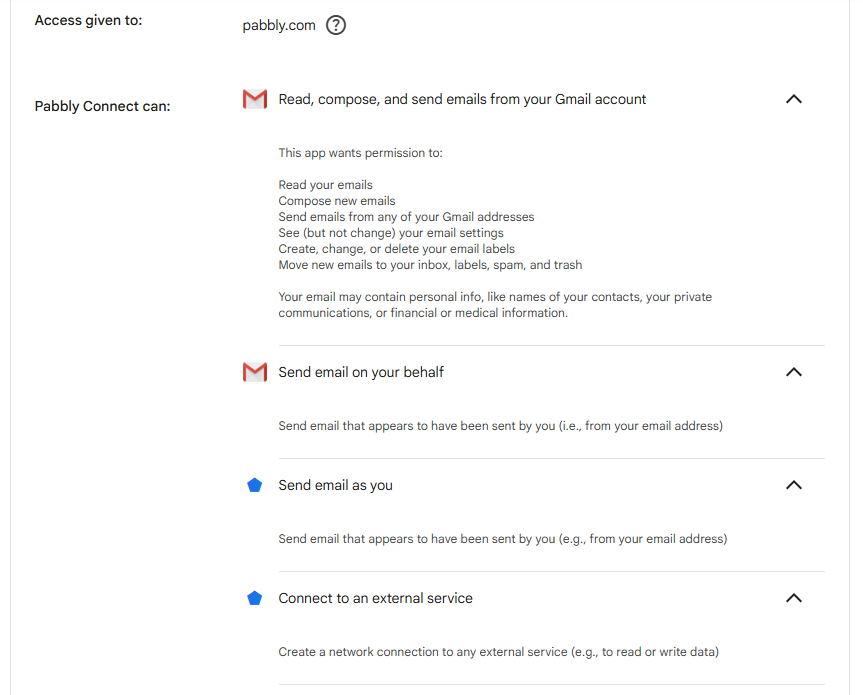Screen dimensions: 863x695
Task: Click Gmail icon next to Read, compose, and send
Action: (x=255, y=99)
